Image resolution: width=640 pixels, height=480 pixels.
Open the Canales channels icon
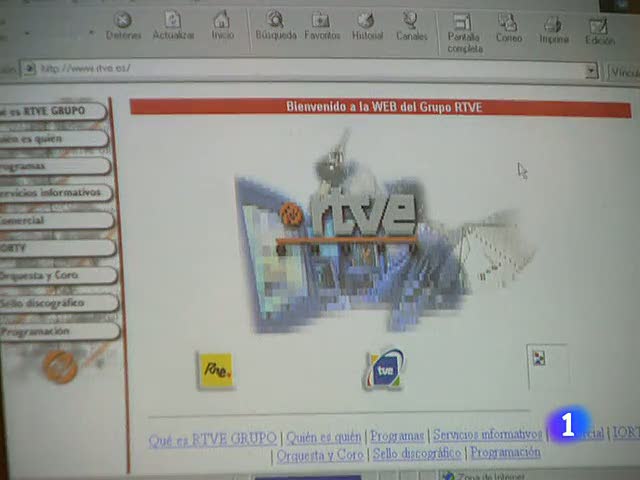click(x=411, y=24)
